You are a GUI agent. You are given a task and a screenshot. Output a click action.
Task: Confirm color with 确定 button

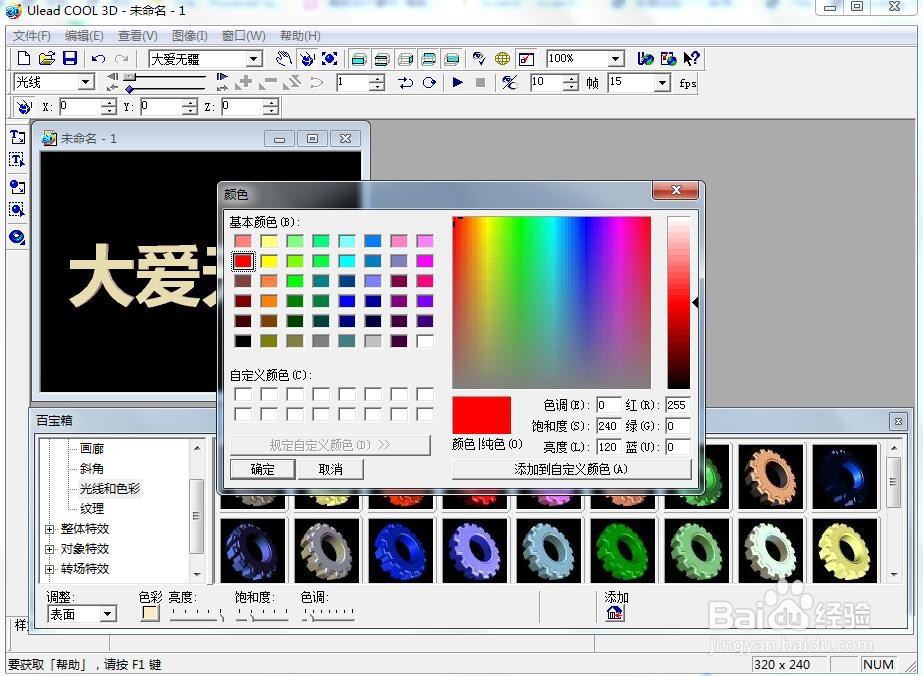click(x=263, y=469)
